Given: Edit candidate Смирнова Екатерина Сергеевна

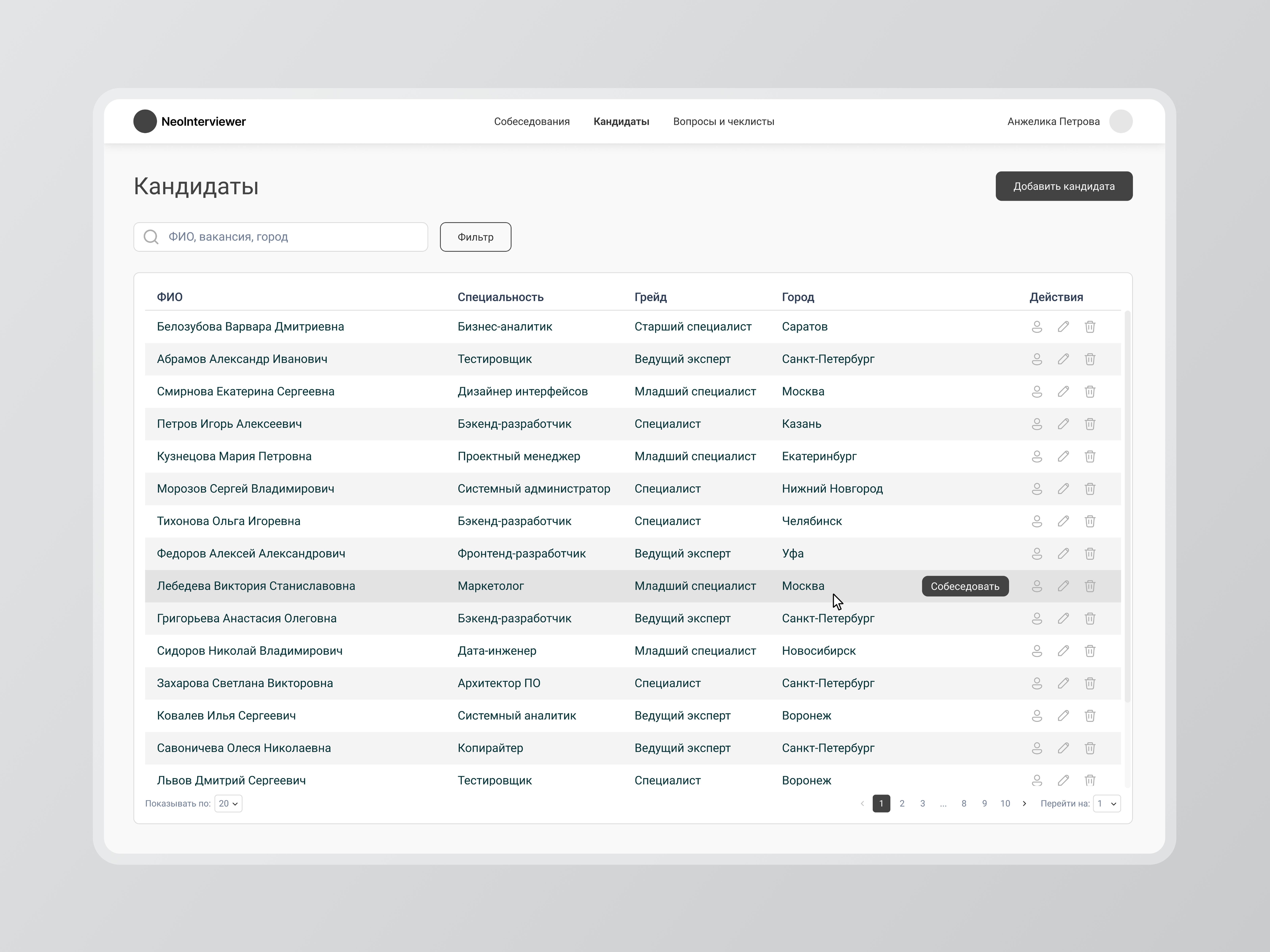Looking at the screenshot, I should 1063,391.
